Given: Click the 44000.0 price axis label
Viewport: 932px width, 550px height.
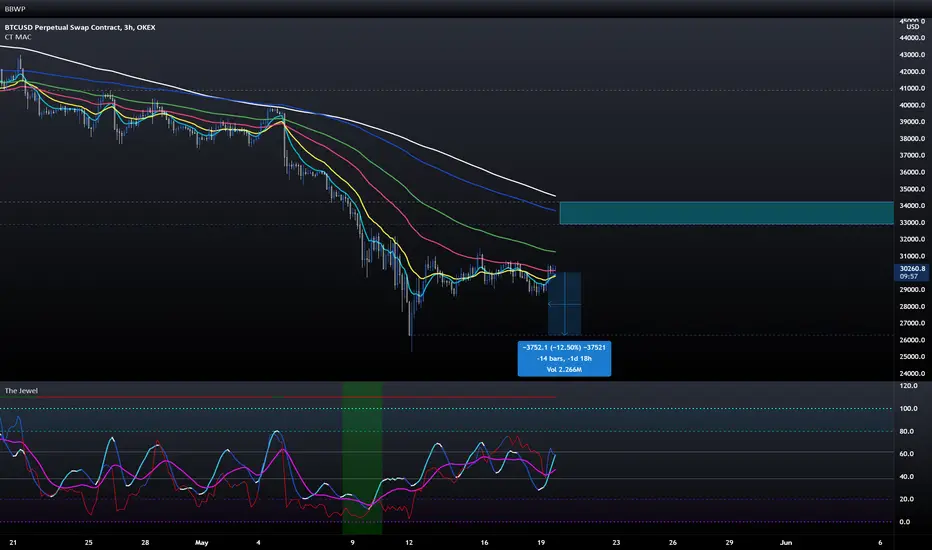Looking at the screenshot, I should 912,37.
